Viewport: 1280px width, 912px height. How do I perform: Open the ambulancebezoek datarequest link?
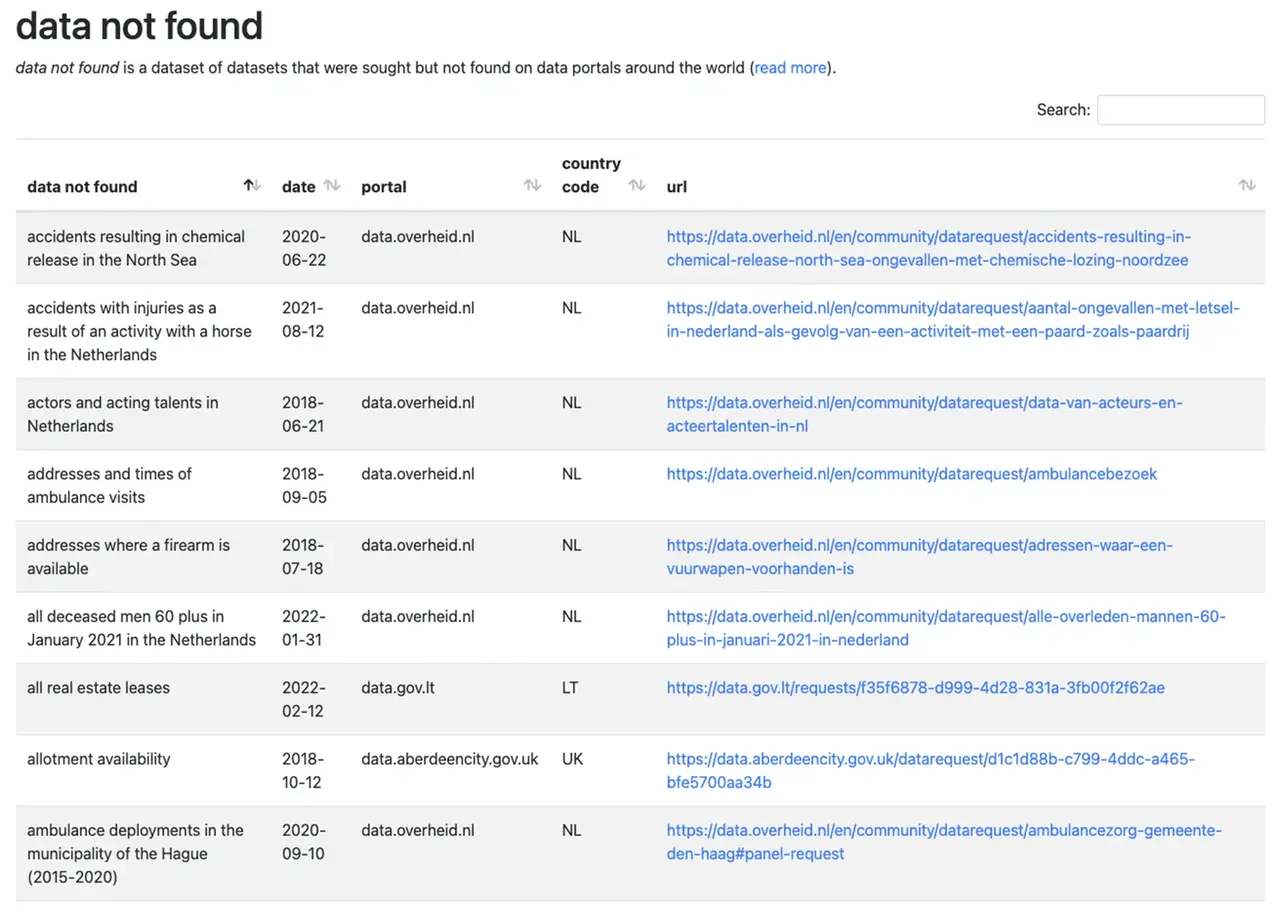pos(911,474)
